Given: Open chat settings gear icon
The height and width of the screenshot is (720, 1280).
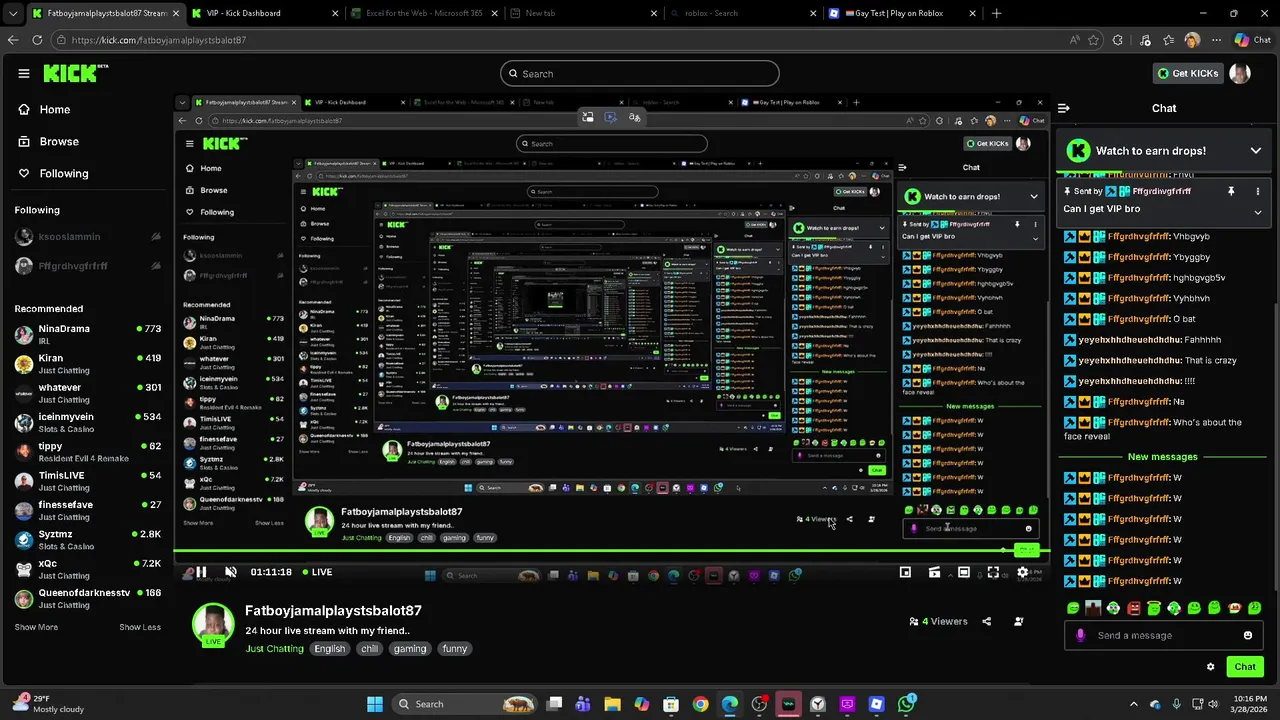Looking at the screenshot, I should click(1210, 666).
